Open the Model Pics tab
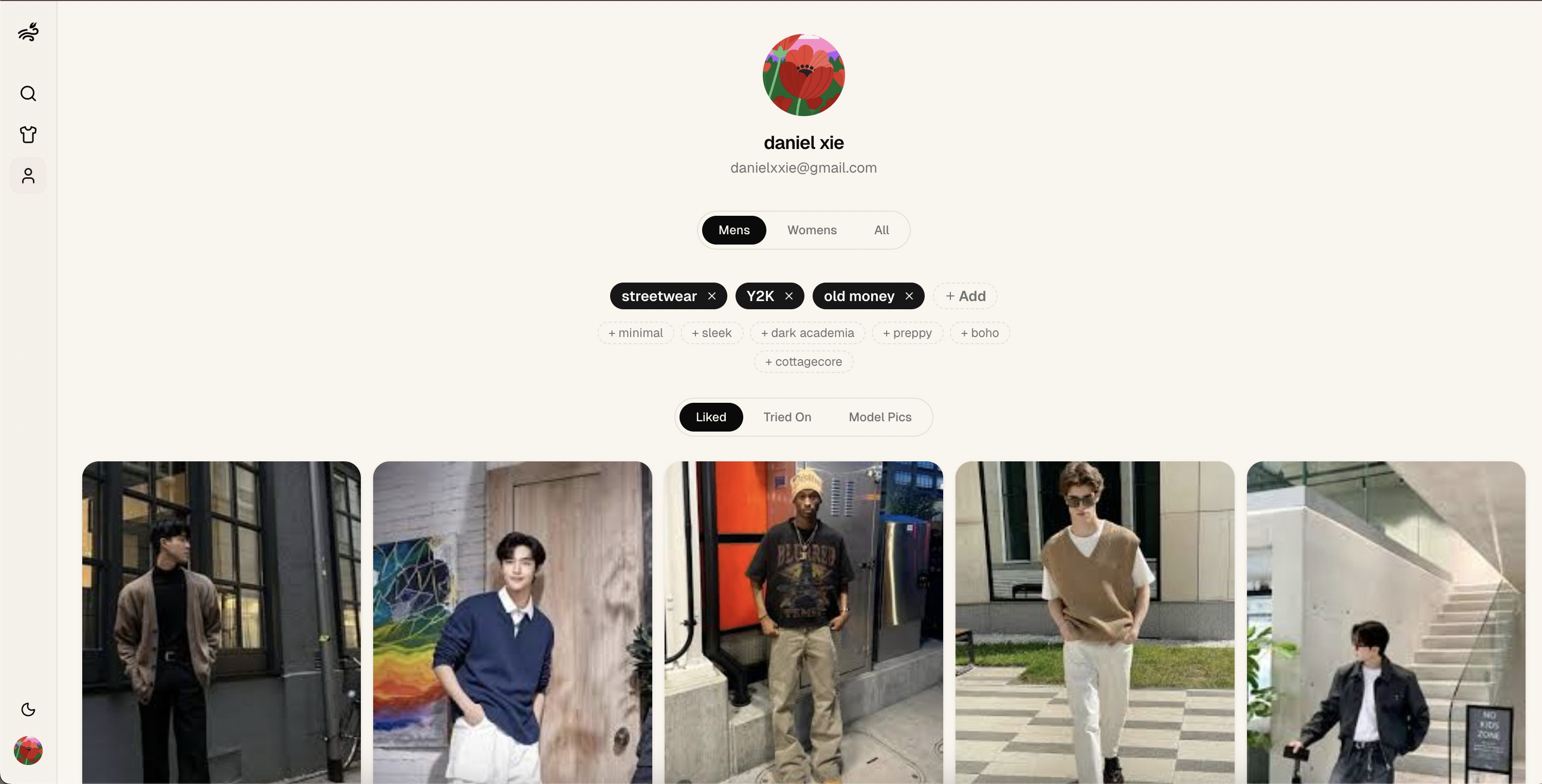Viewport: 1542px width, 784px height. (880, 417)
